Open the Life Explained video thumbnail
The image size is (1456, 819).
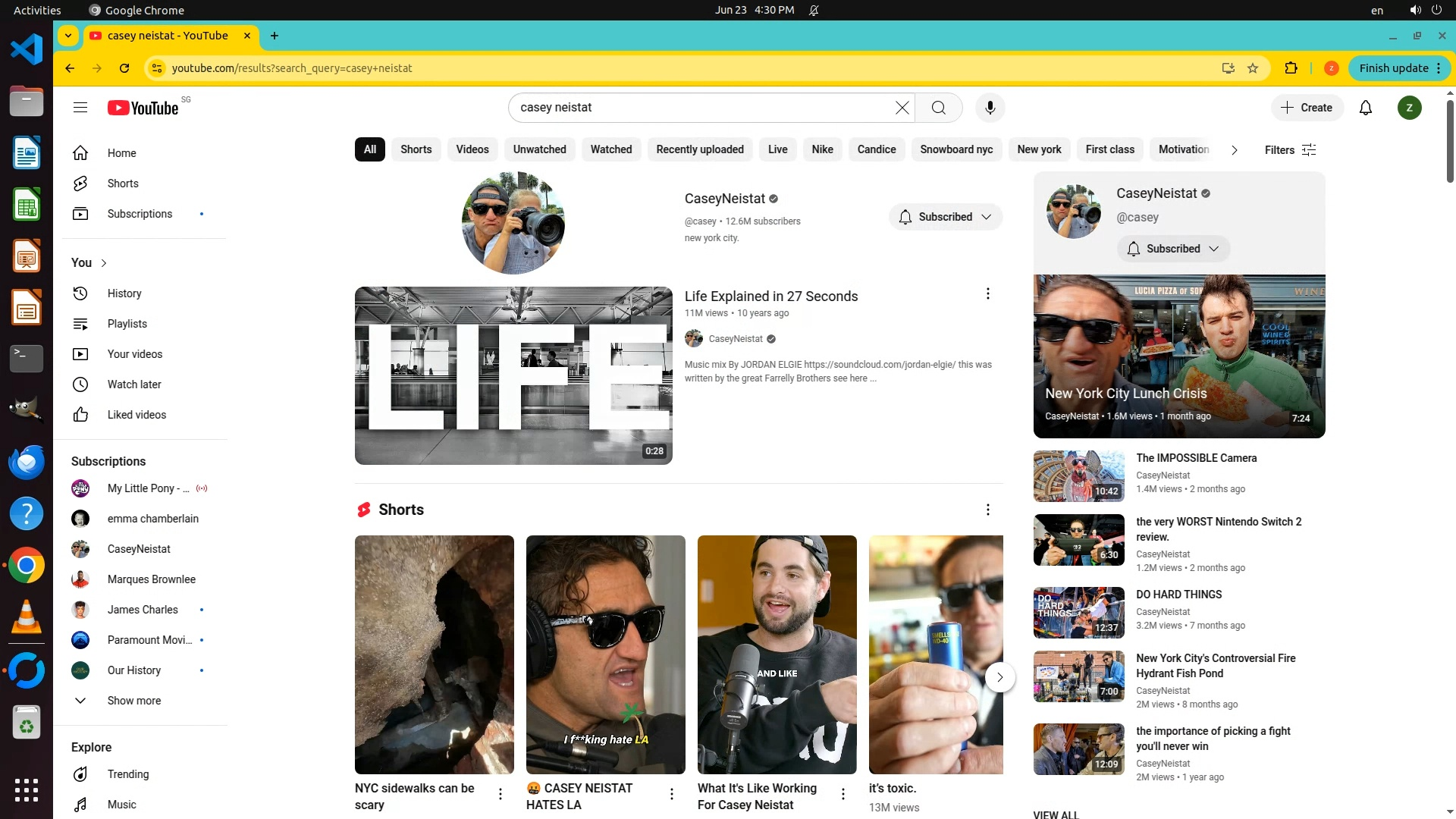tap(513, 375)
